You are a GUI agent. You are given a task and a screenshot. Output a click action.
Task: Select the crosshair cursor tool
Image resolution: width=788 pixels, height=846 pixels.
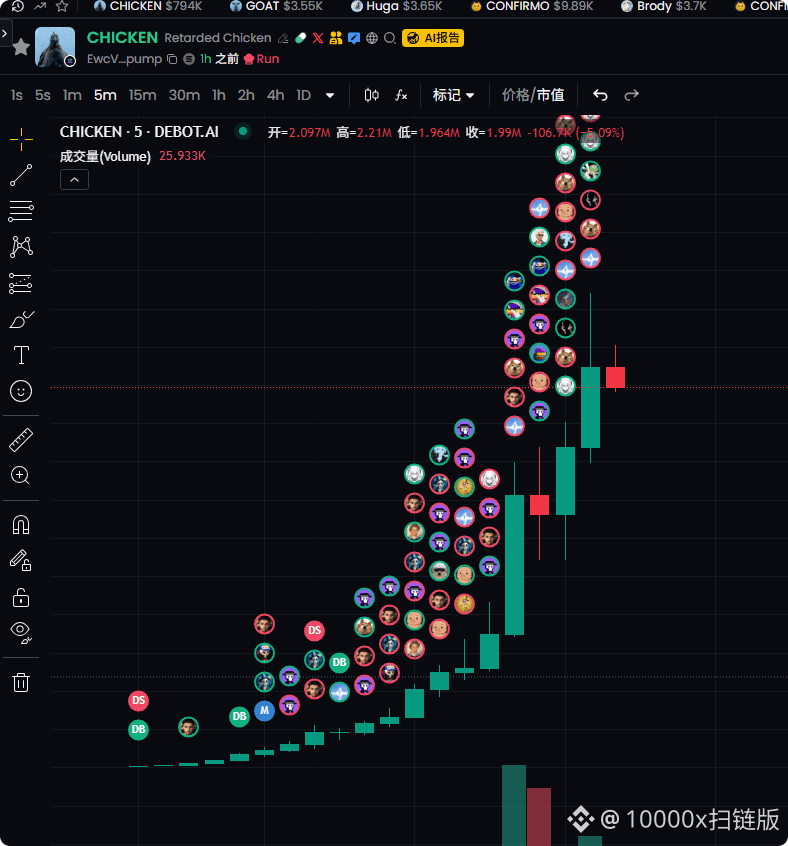pyautogui.click(x=21, y=139)
